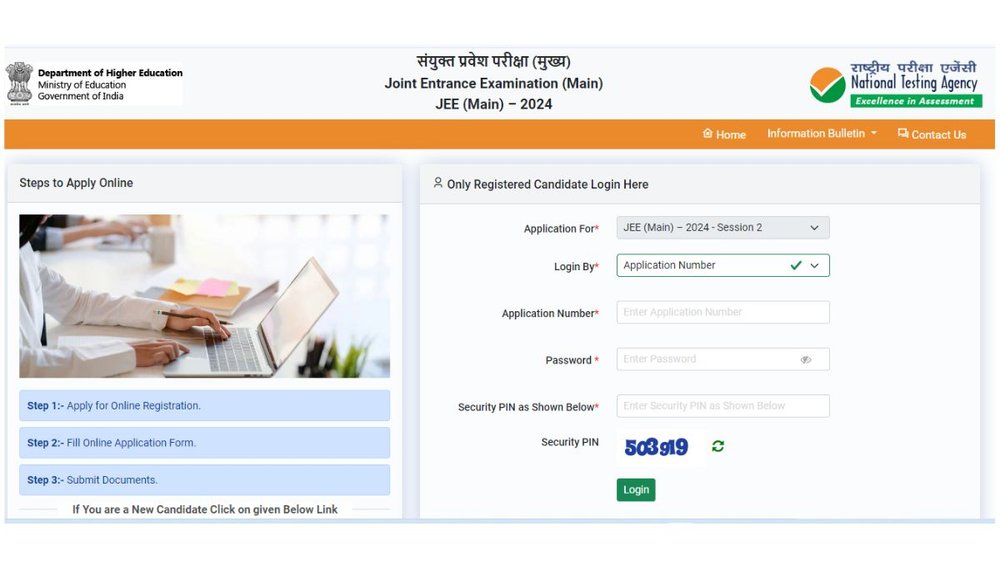Expand the Login By dropdown
This screenshot has height=563, width=1000.
click(723, 265)
